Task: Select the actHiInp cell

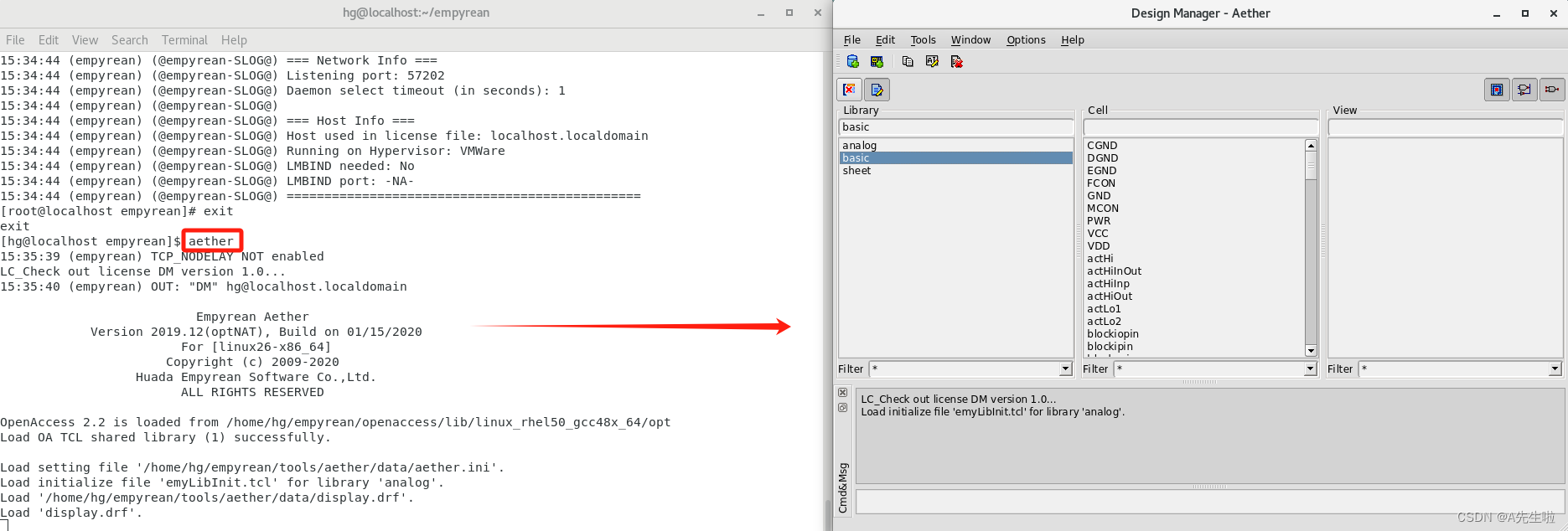Action: tap(1108, 284)
